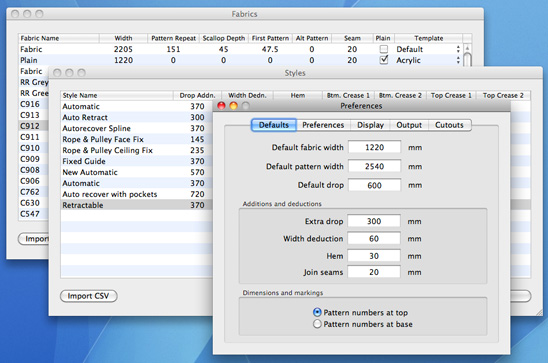
Task: Click width value 2205 in Fabric row
Action: point(123,49)
